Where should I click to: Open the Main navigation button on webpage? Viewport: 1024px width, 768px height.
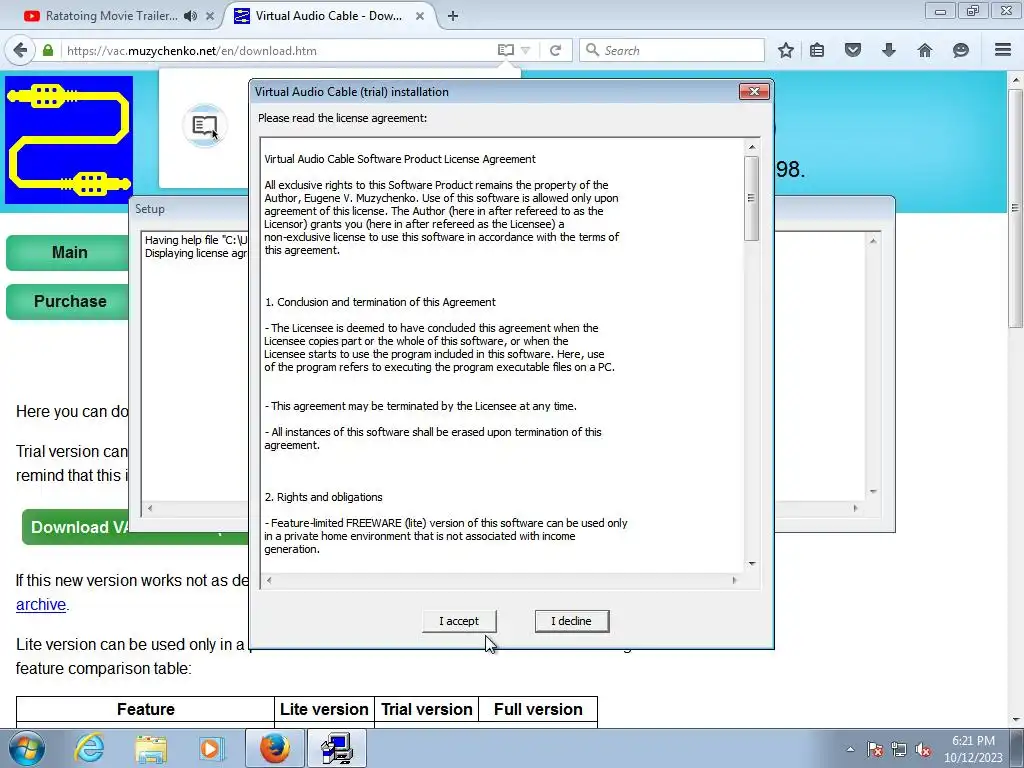click(x=68, y=253)
